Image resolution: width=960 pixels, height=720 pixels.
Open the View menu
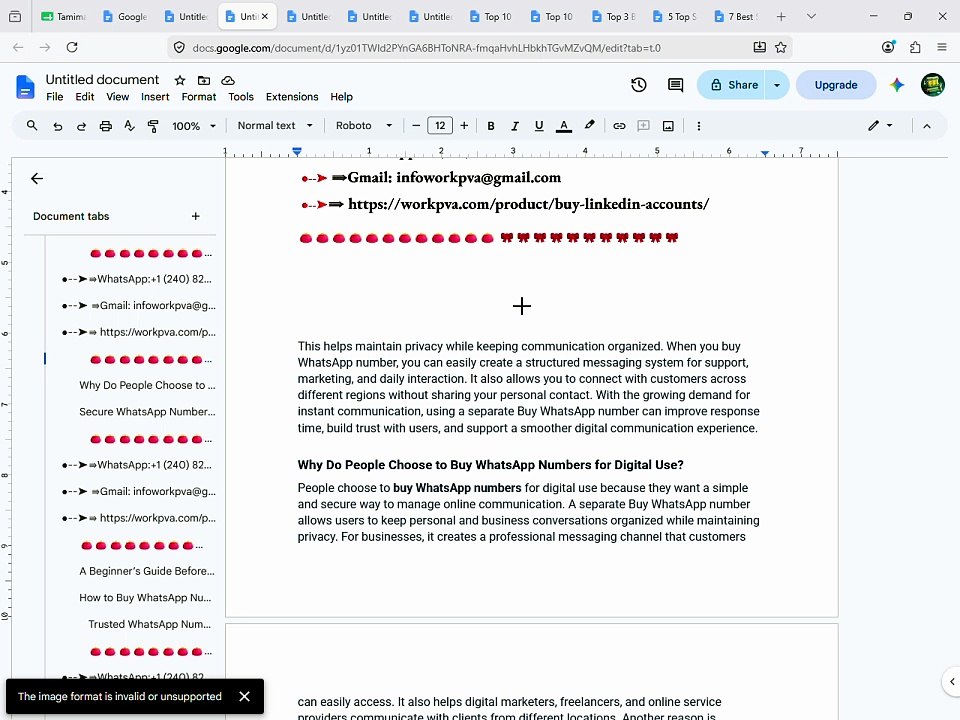pyautogui.click(x=118, y=97)
